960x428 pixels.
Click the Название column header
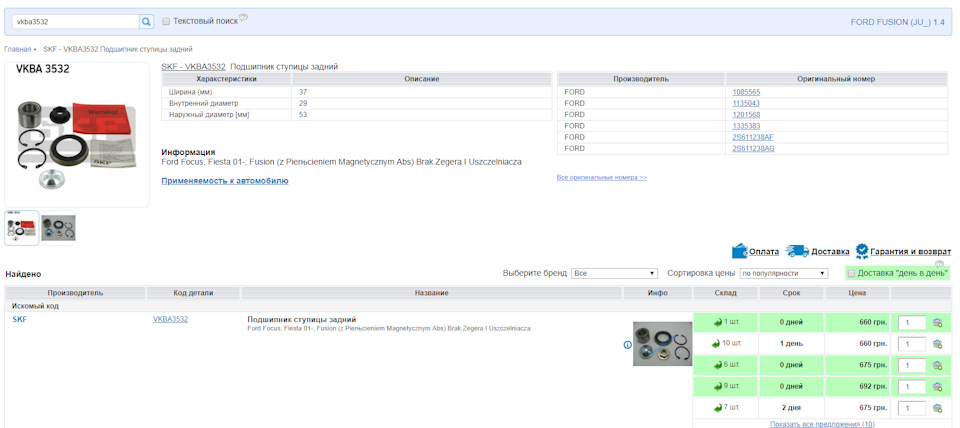click(432, 293)
